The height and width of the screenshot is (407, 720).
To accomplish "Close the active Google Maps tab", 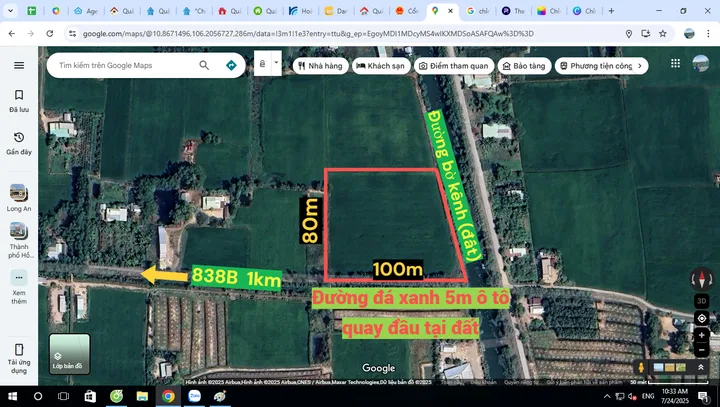I will [x=450, y=11].
